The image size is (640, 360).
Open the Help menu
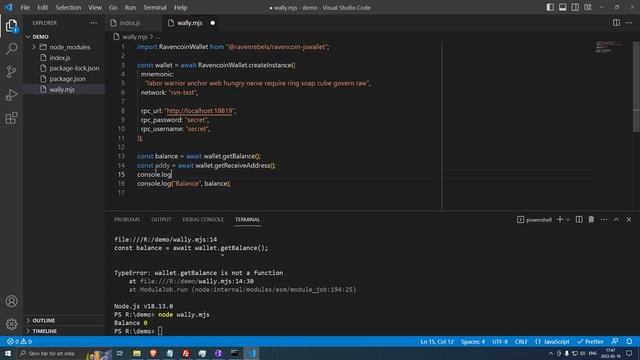[x=180, y=7]
